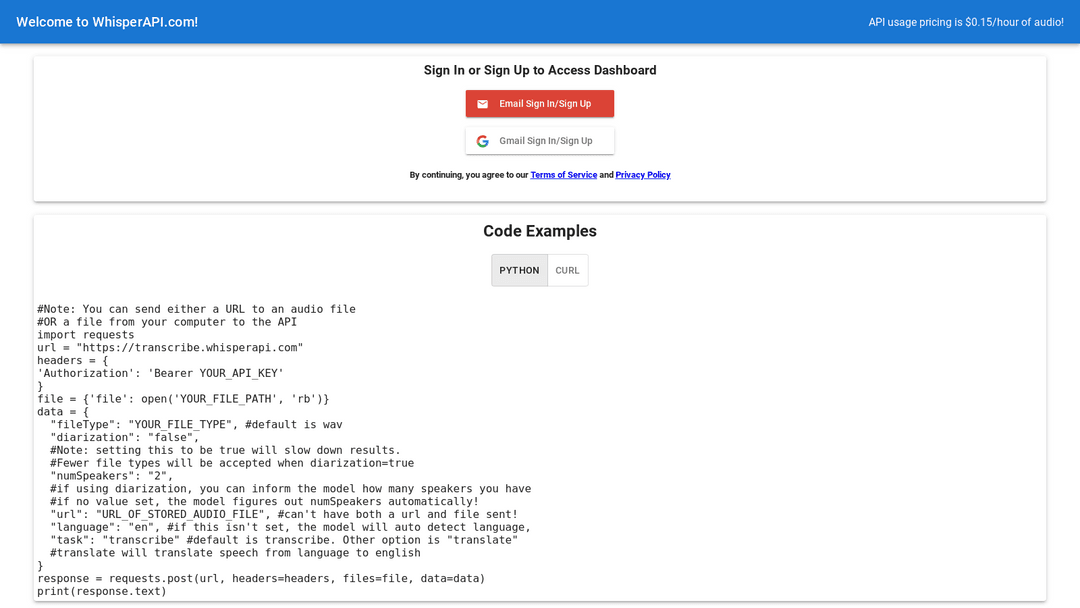Click Email Sign In/Sign Up button

click(540, 104)
